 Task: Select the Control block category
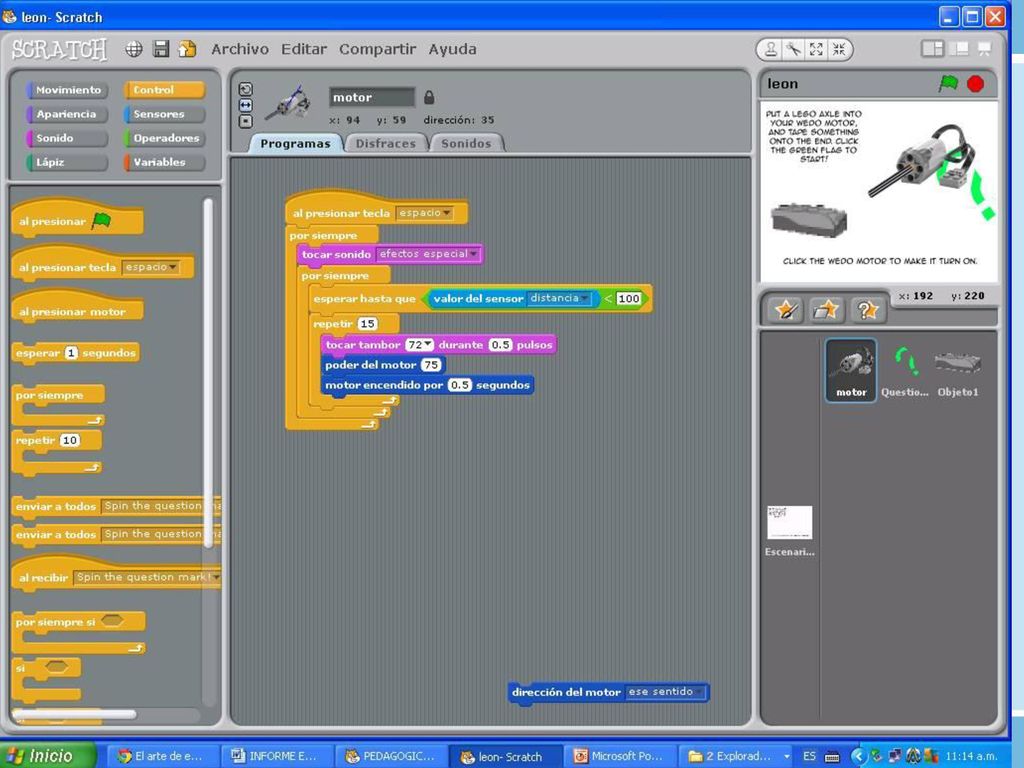165,90
